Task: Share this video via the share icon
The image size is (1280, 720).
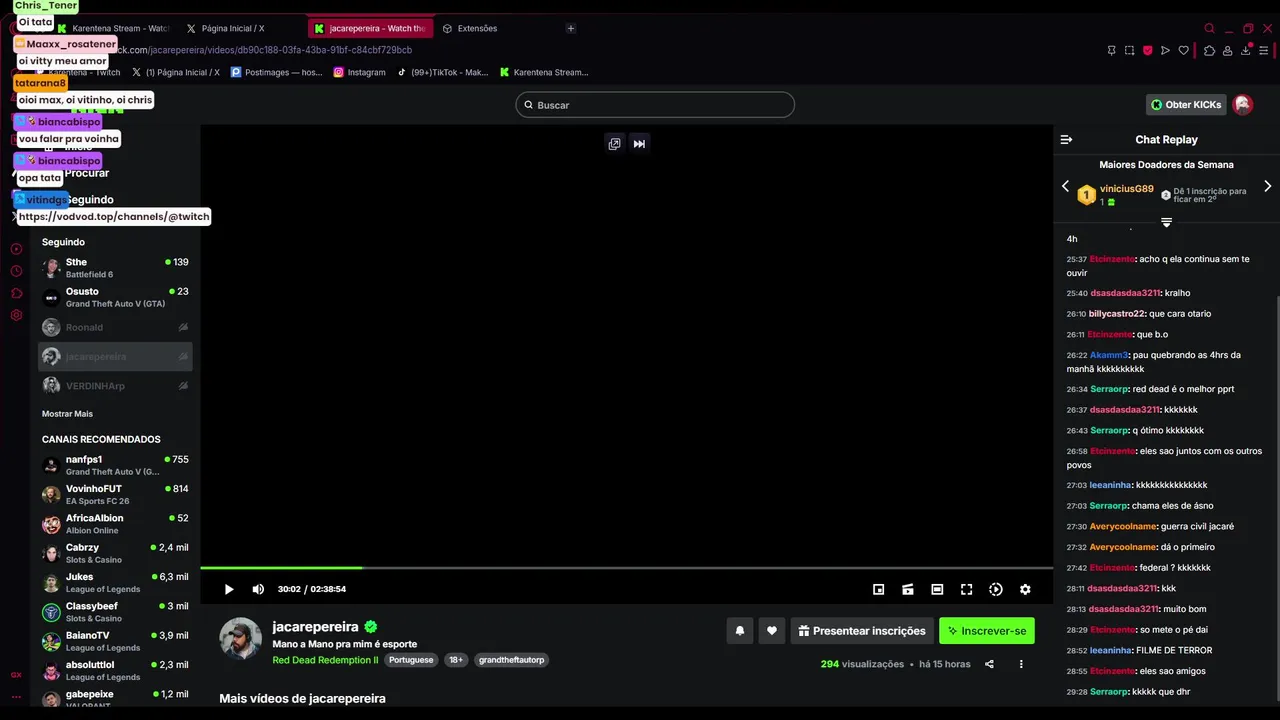Action: [989, 664]
